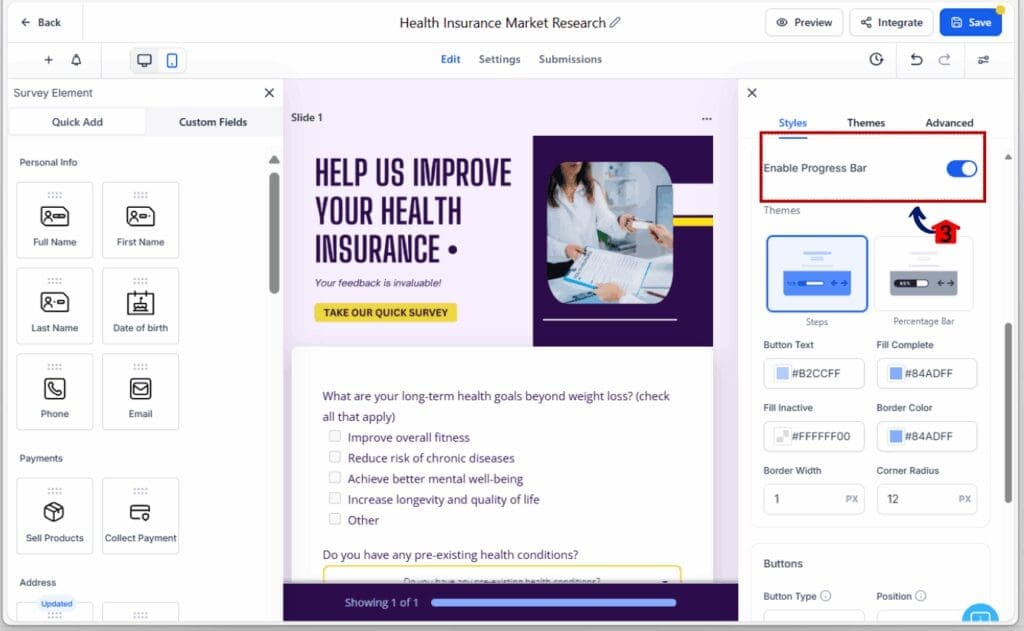
Task: Edit the Corner Radius field
Action: click(x=927, y=499)
